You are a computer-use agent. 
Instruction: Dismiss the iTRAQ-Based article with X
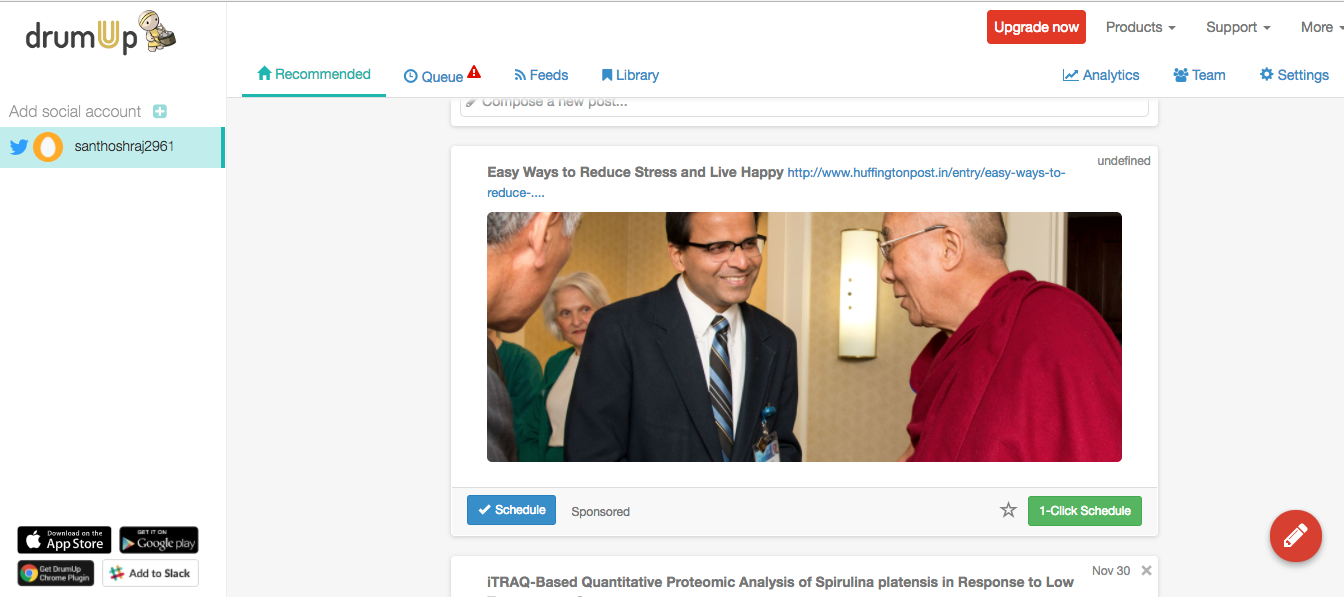click(1146, 571)
